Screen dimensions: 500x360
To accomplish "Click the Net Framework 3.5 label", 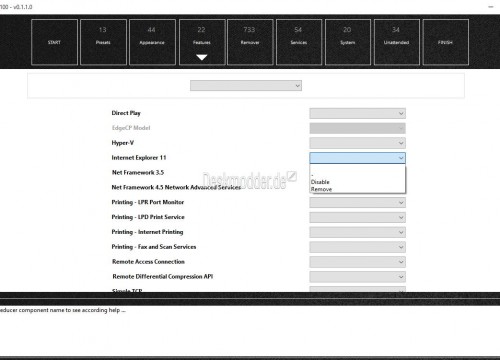I will tap(138, 172).
